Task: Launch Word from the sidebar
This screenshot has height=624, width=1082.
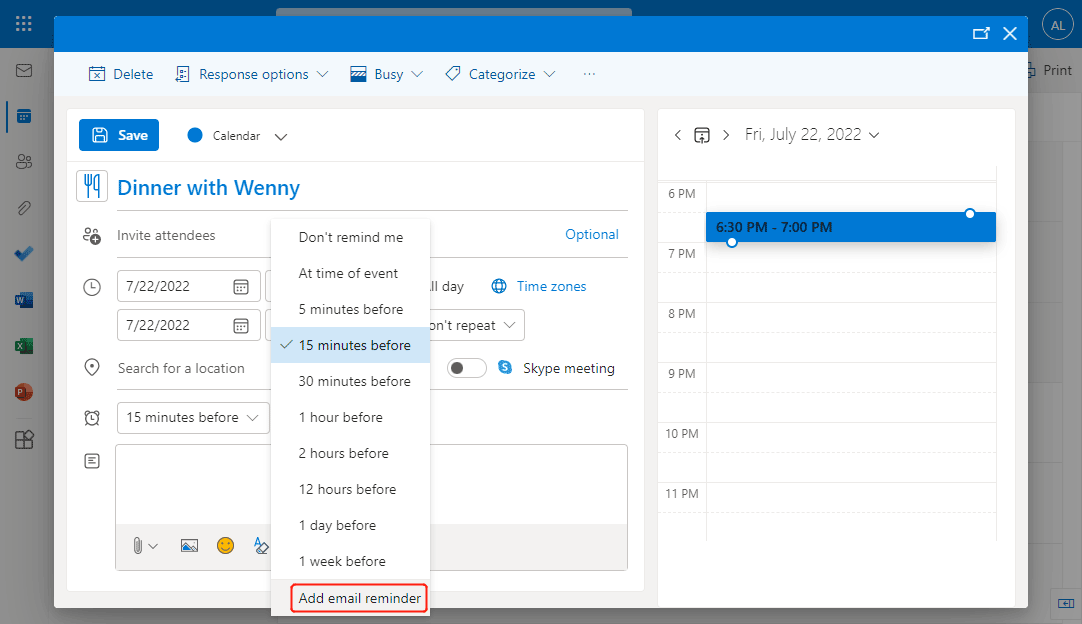Action: coord(24,299)
